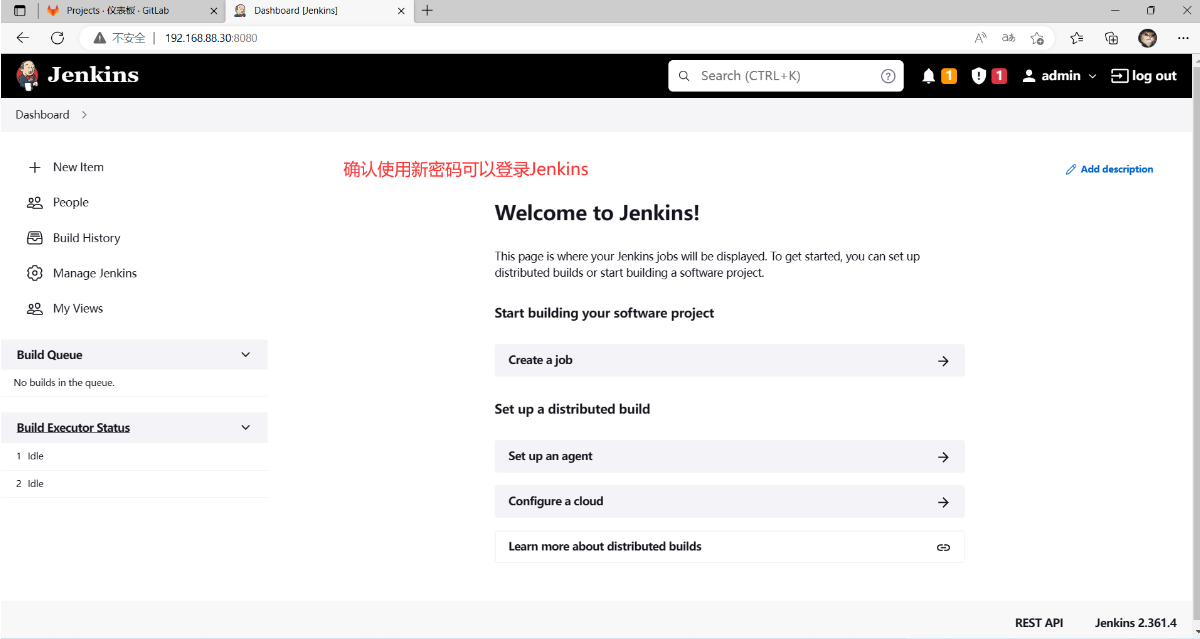This screenshot has width=1200, height=639.
Task: Click the People sidebar icon
Action: tap(35, 202)
